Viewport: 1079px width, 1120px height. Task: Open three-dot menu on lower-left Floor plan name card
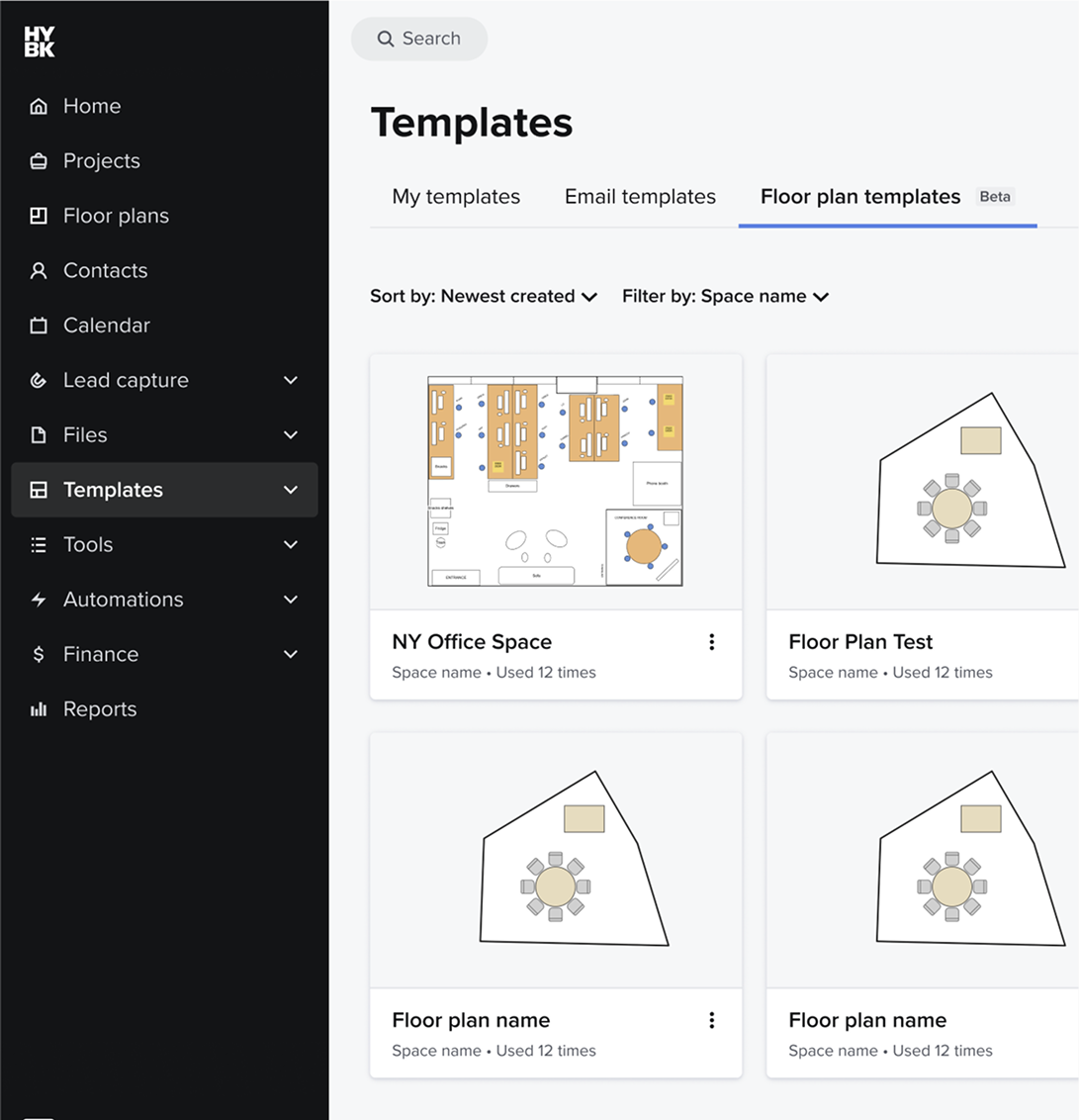(712, 1021)
